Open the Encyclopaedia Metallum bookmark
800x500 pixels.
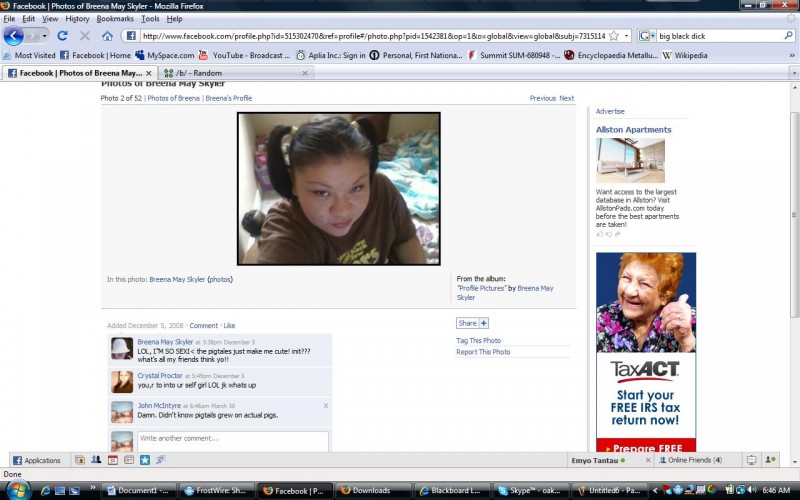pos(611,55)
